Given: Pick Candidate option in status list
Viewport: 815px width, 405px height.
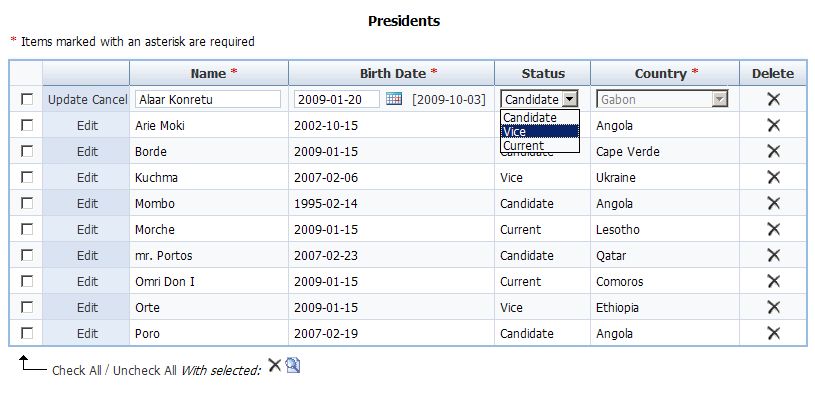Looking at the screenshot, I should click(x=540, y=117).
